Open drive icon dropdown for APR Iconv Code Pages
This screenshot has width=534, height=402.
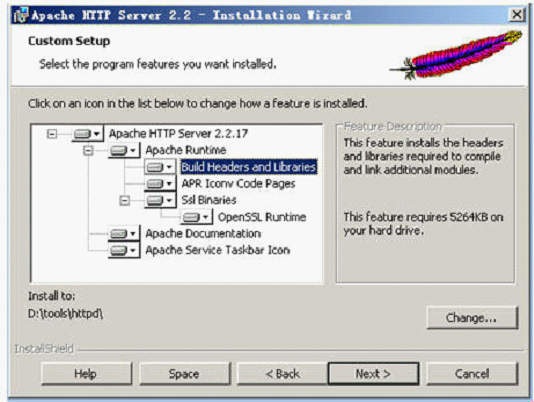[160, 184]
